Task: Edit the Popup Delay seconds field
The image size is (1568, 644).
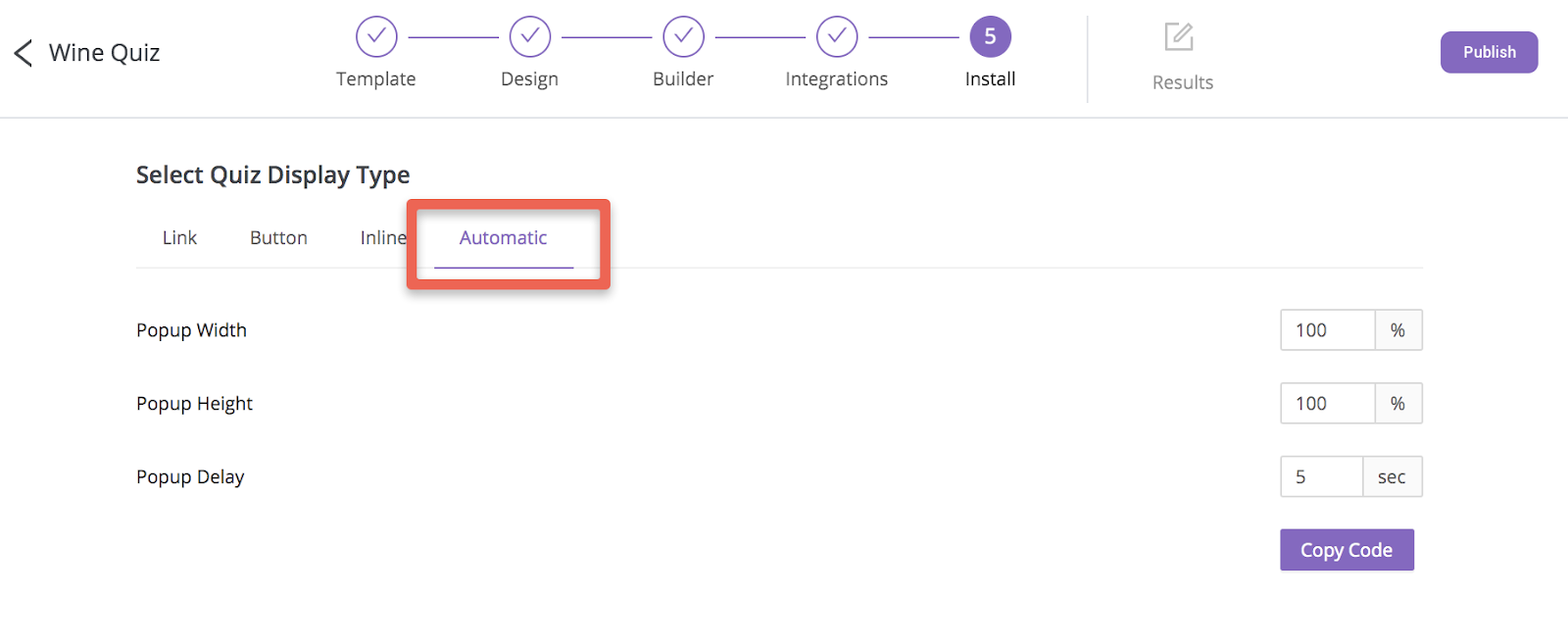Action: pyautogui.click(x=1322, y=477)
